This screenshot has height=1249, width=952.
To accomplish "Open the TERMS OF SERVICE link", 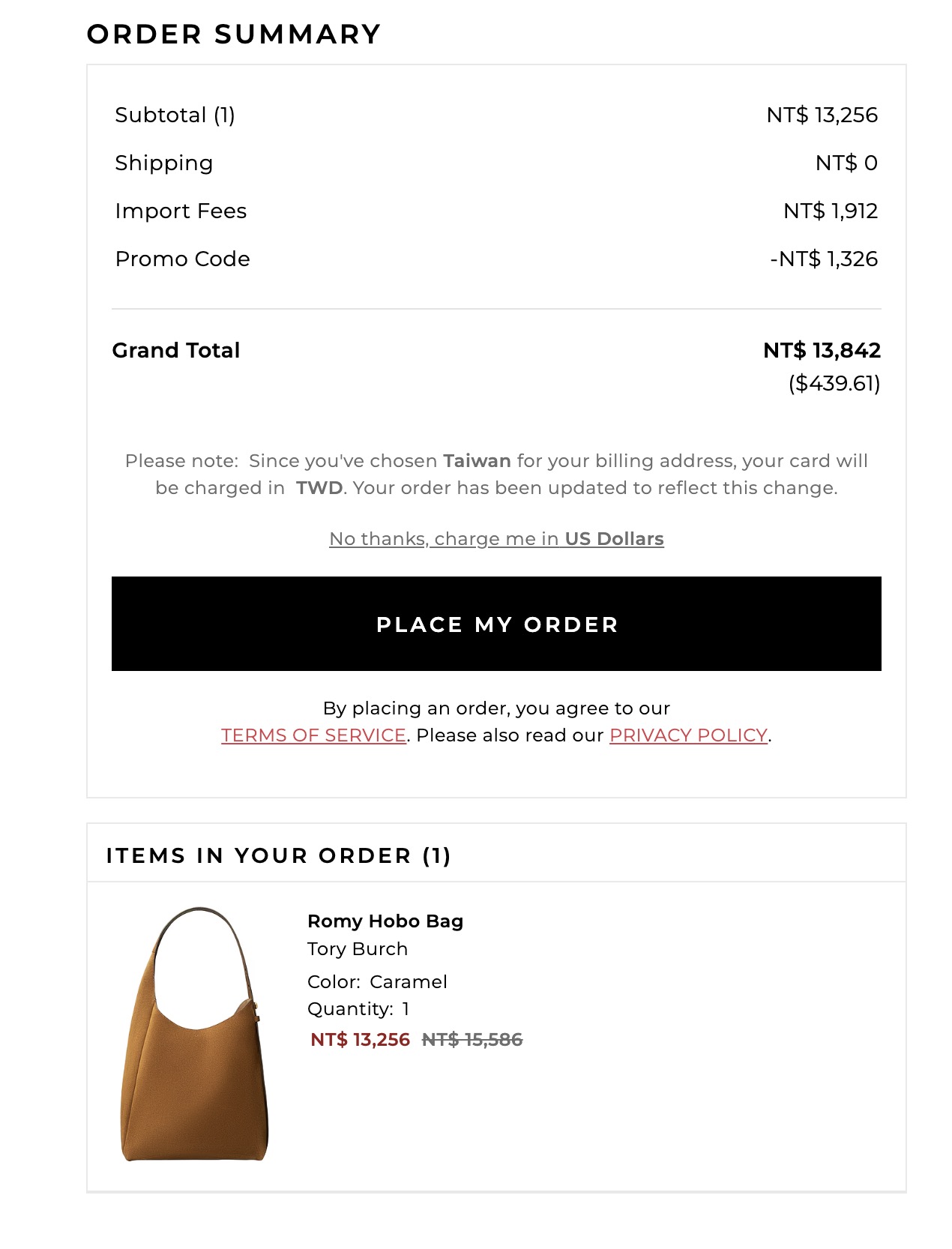I will click(x=310, y=735).
